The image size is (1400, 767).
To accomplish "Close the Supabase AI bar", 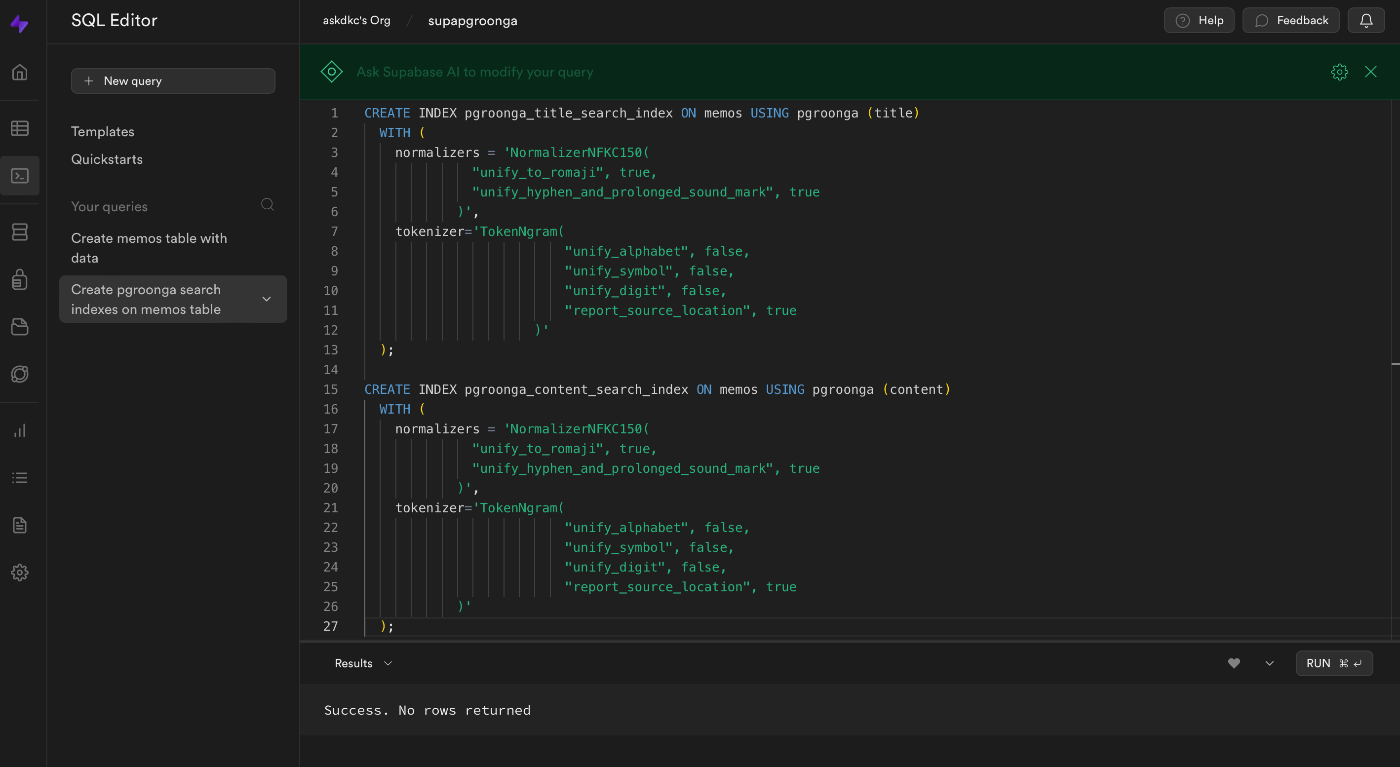I will point(1371,72).
